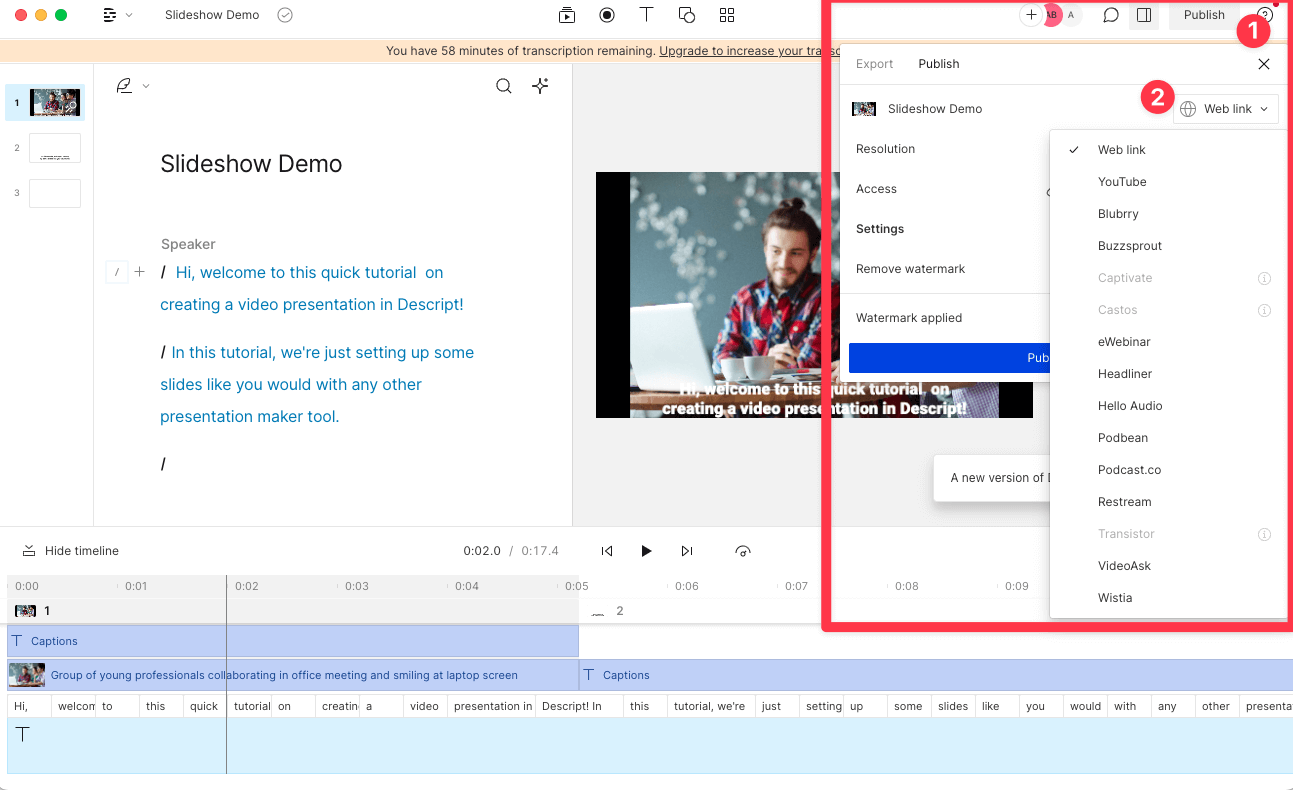The height and width of the screenshot is (790, 1293).
Task: Skip to next scene
Action: click(687, 551)
